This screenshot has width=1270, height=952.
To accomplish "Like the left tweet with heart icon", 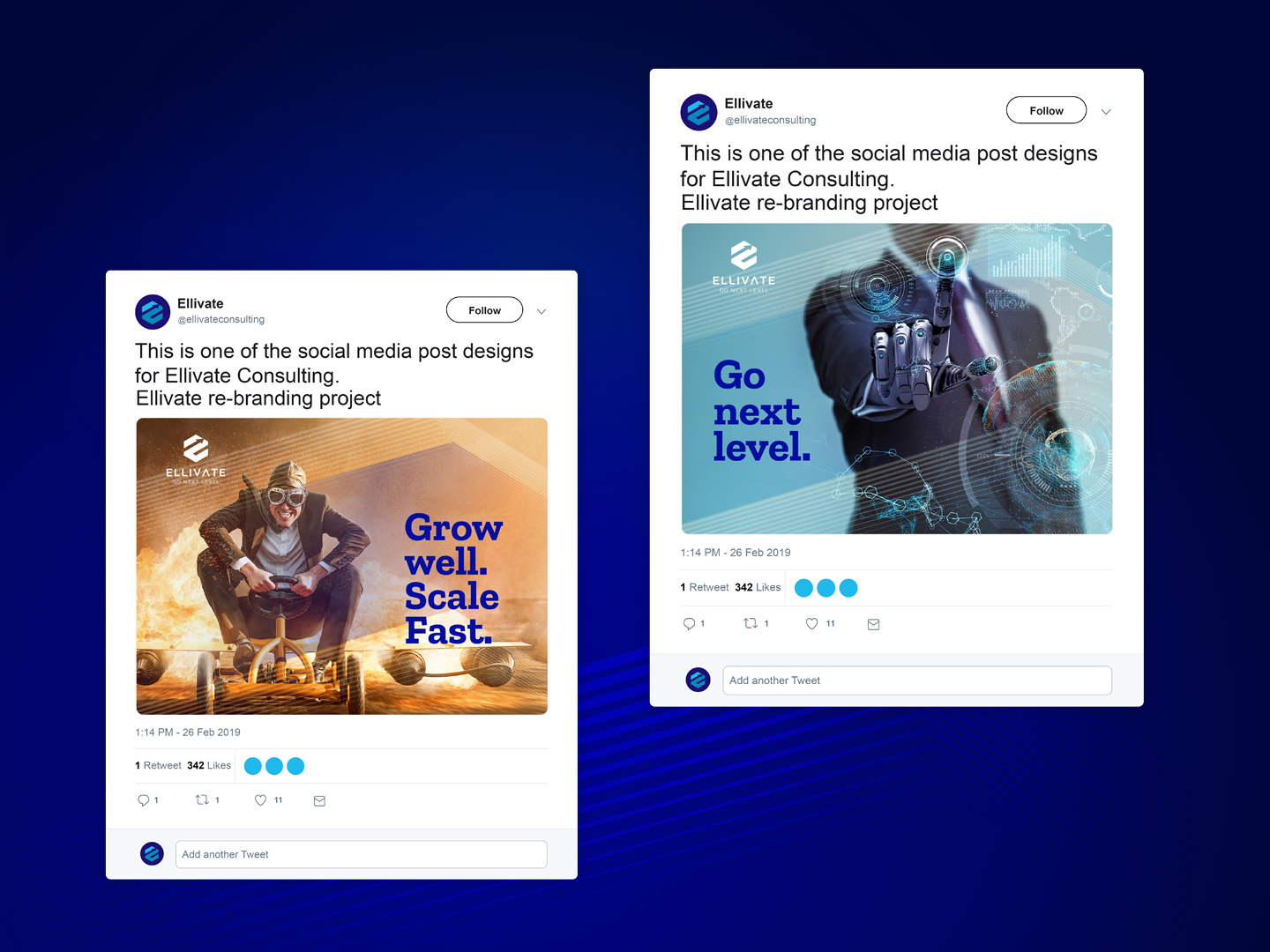I will 260,800.
